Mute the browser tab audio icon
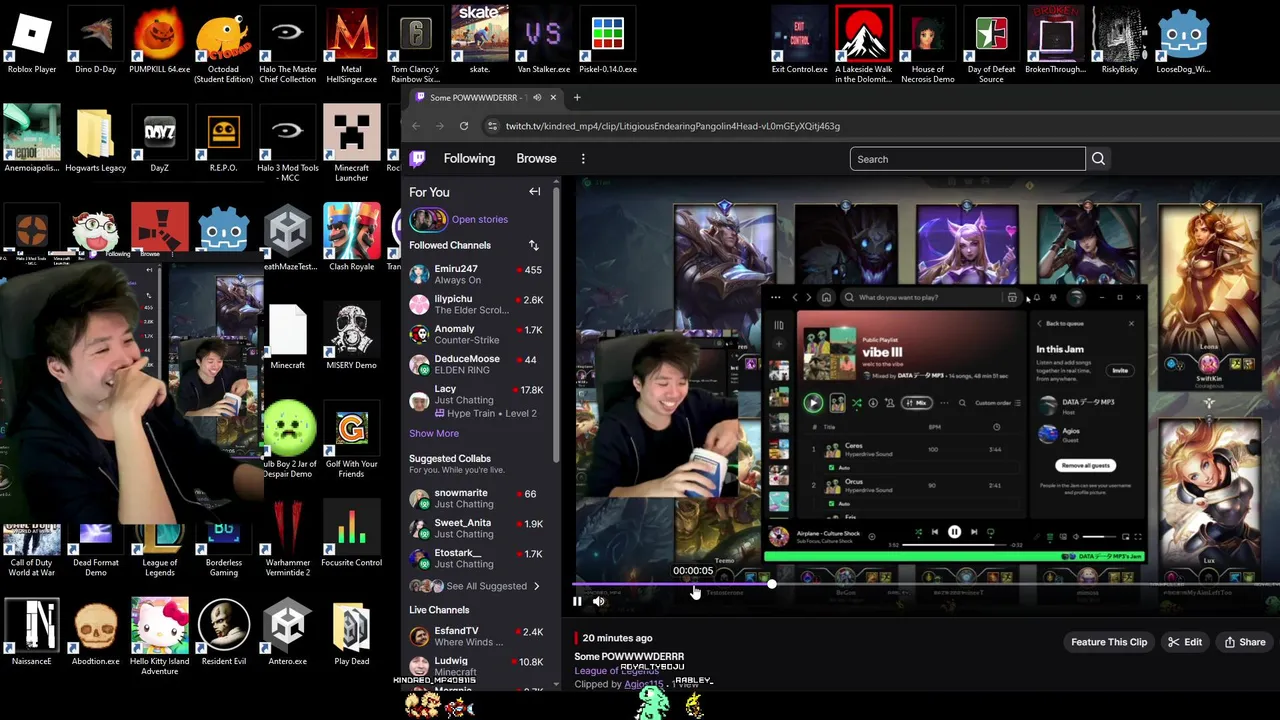Viewport: 1280px width, 720px height. [537, 97]
